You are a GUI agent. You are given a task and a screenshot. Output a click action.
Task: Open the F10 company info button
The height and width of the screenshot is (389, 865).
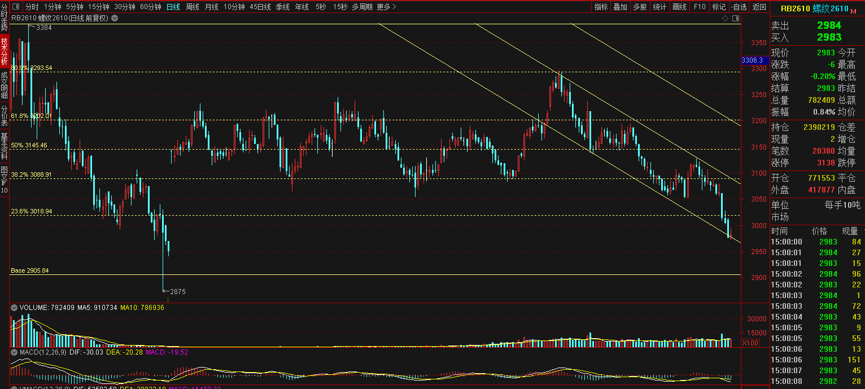[700, 7]
